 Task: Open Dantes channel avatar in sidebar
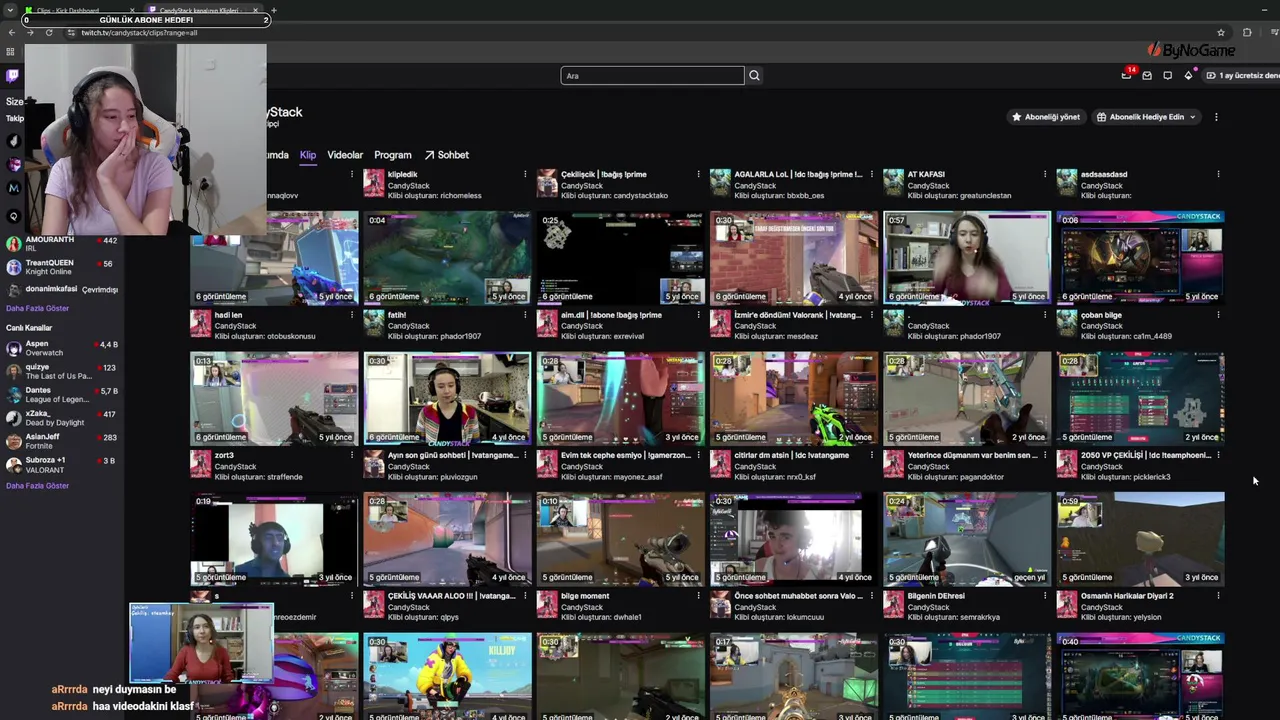tap(14, 395)
